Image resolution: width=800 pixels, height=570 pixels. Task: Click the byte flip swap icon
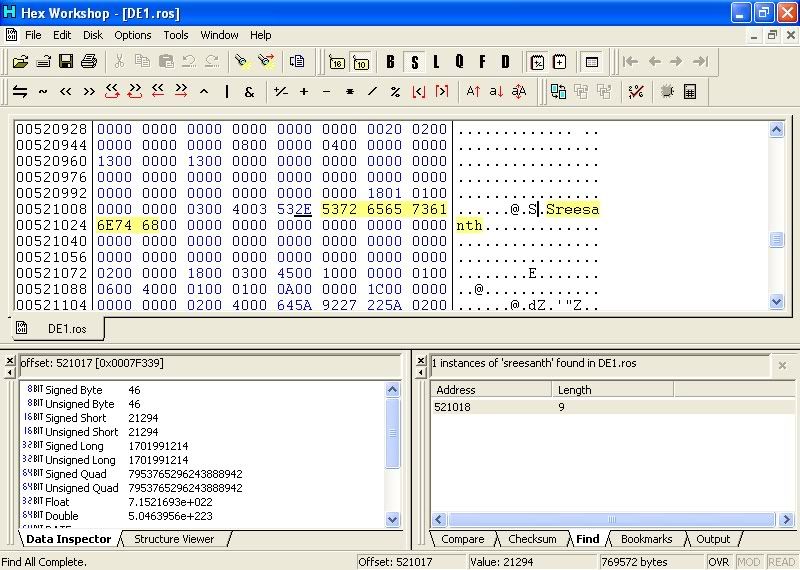pyautogui.click(x=20, y=92)
